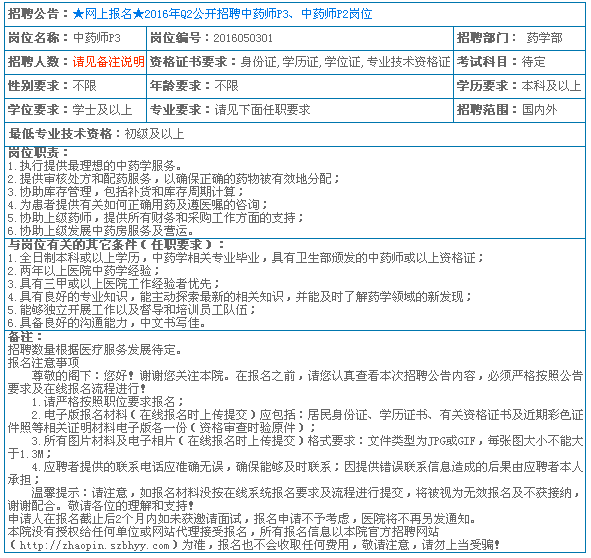Click the 资格证书要求 certificate list cell

pos(300,62)
